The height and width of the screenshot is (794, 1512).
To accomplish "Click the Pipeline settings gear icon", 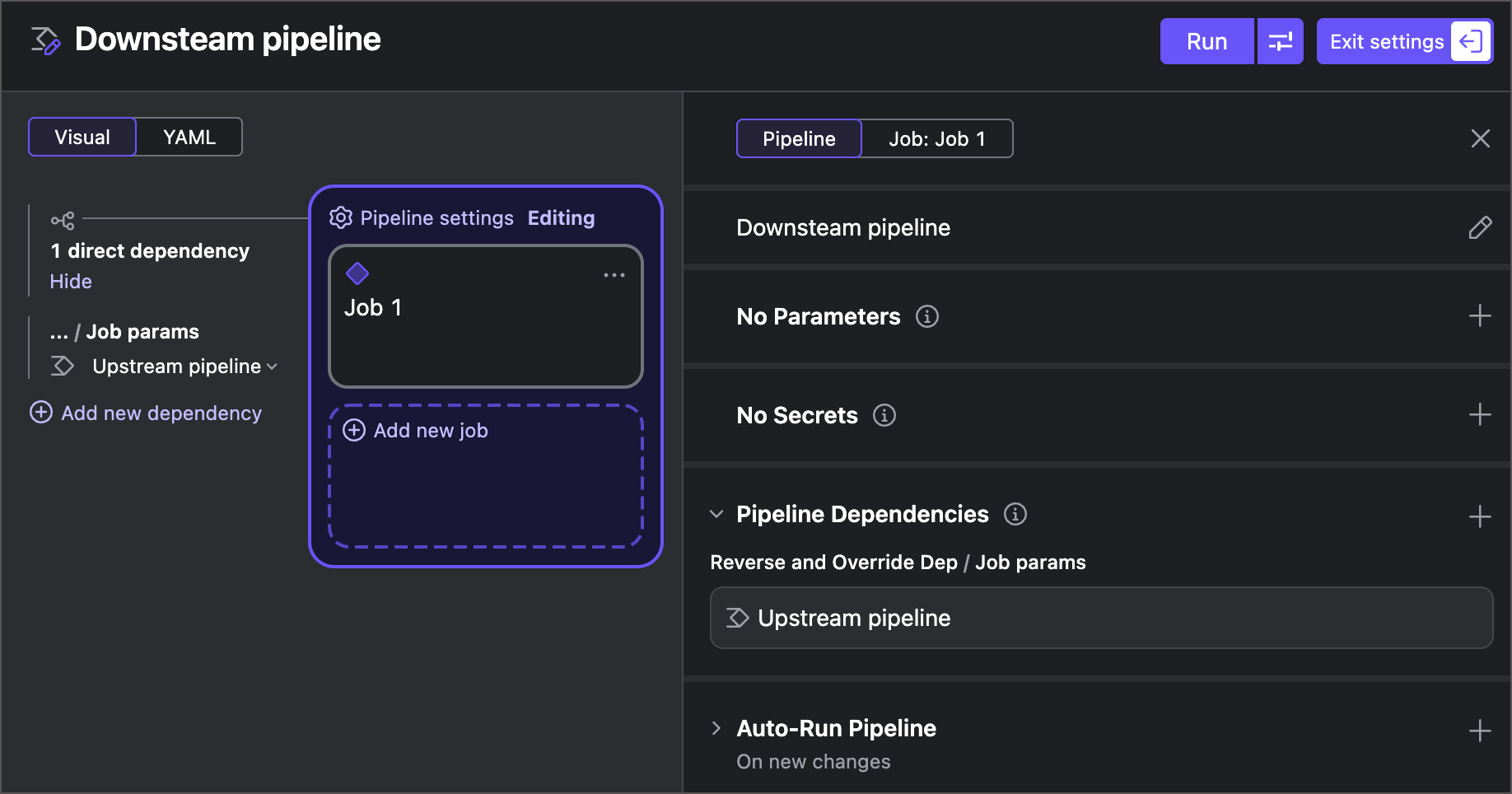I will (x=340, y=217).
